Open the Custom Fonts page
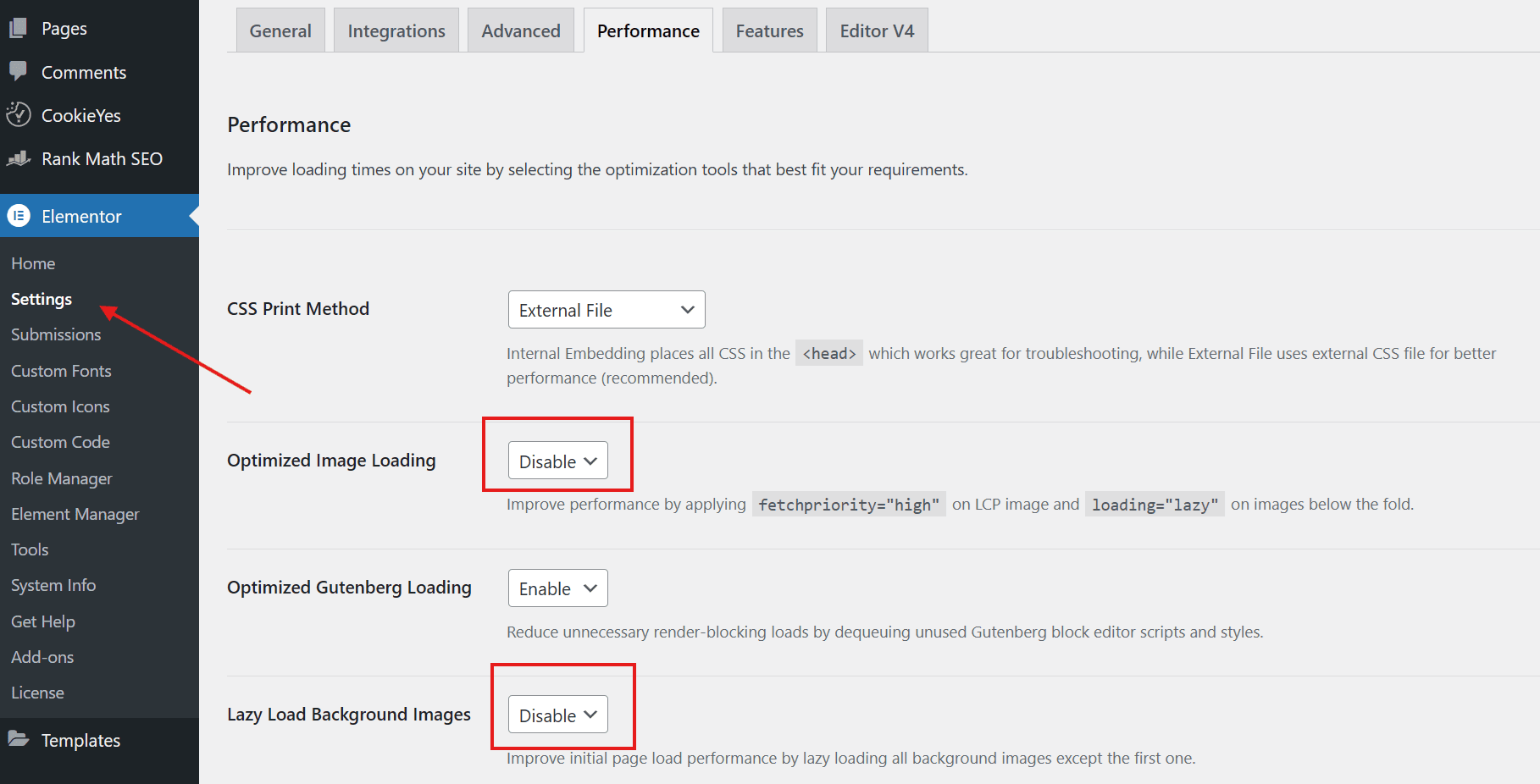The width and height of the screenshot is (1540, 784). click(61, 370)
